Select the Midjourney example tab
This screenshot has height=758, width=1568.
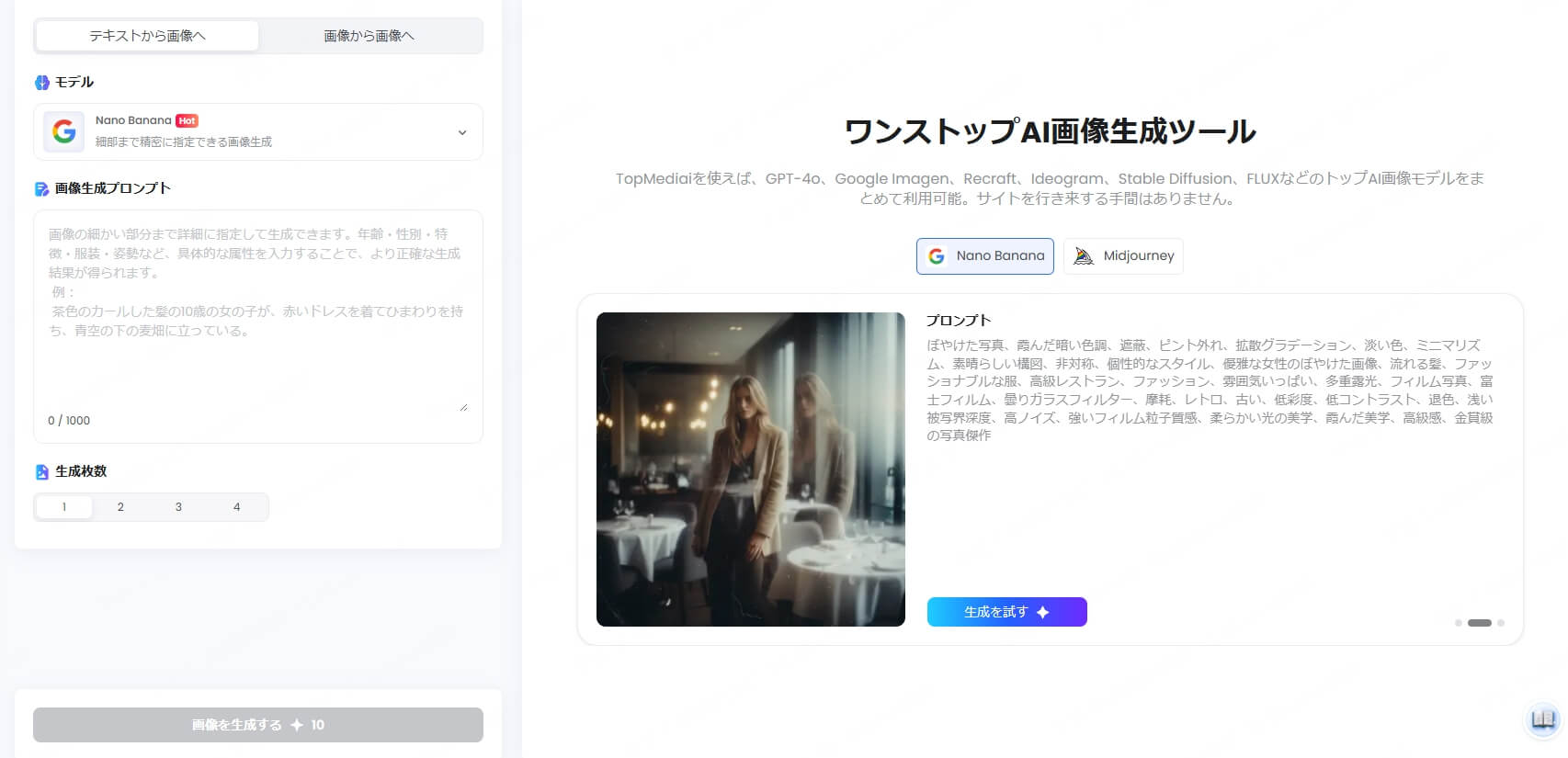pos(1123,256)
